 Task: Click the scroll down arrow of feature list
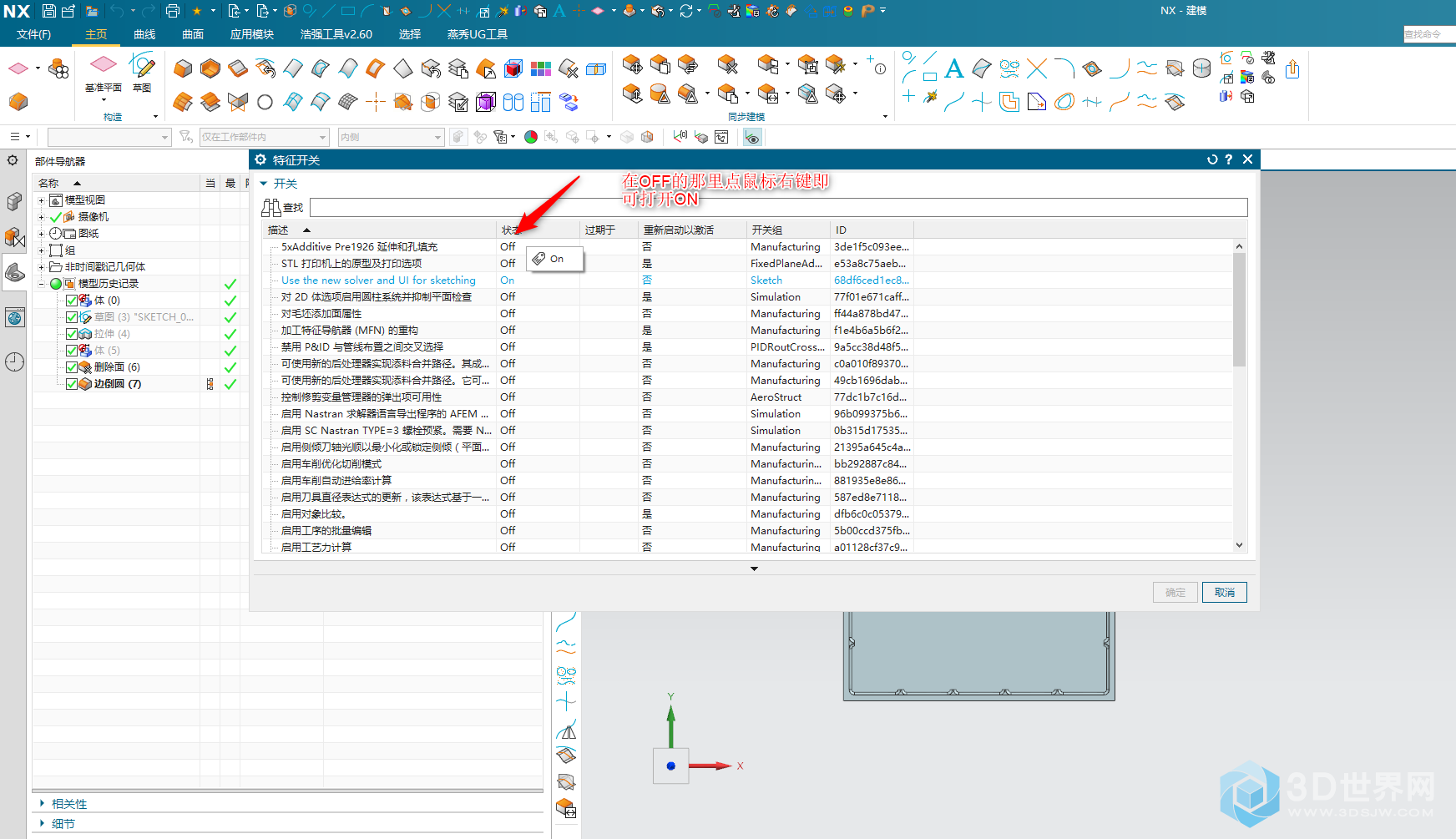pyautogui.click(x=1239, y=545)
